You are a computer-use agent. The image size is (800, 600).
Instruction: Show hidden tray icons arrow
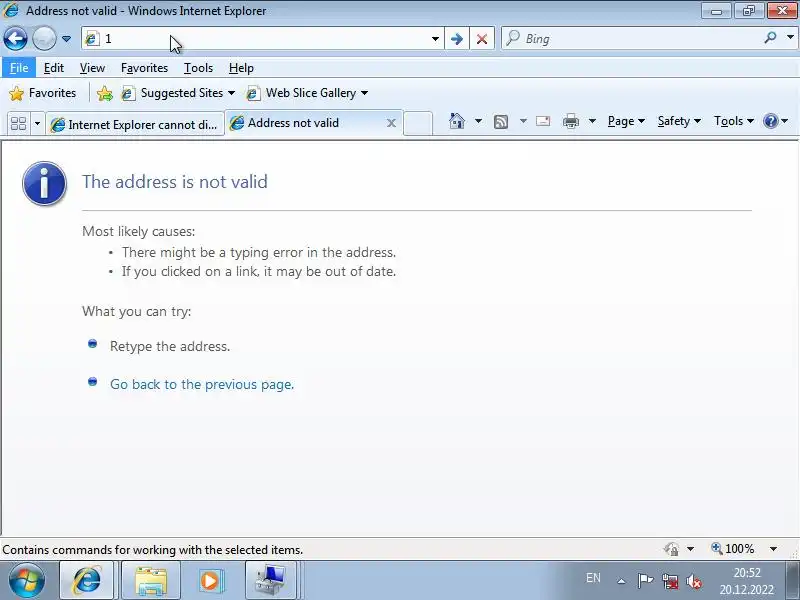click(x=621, y=581)
